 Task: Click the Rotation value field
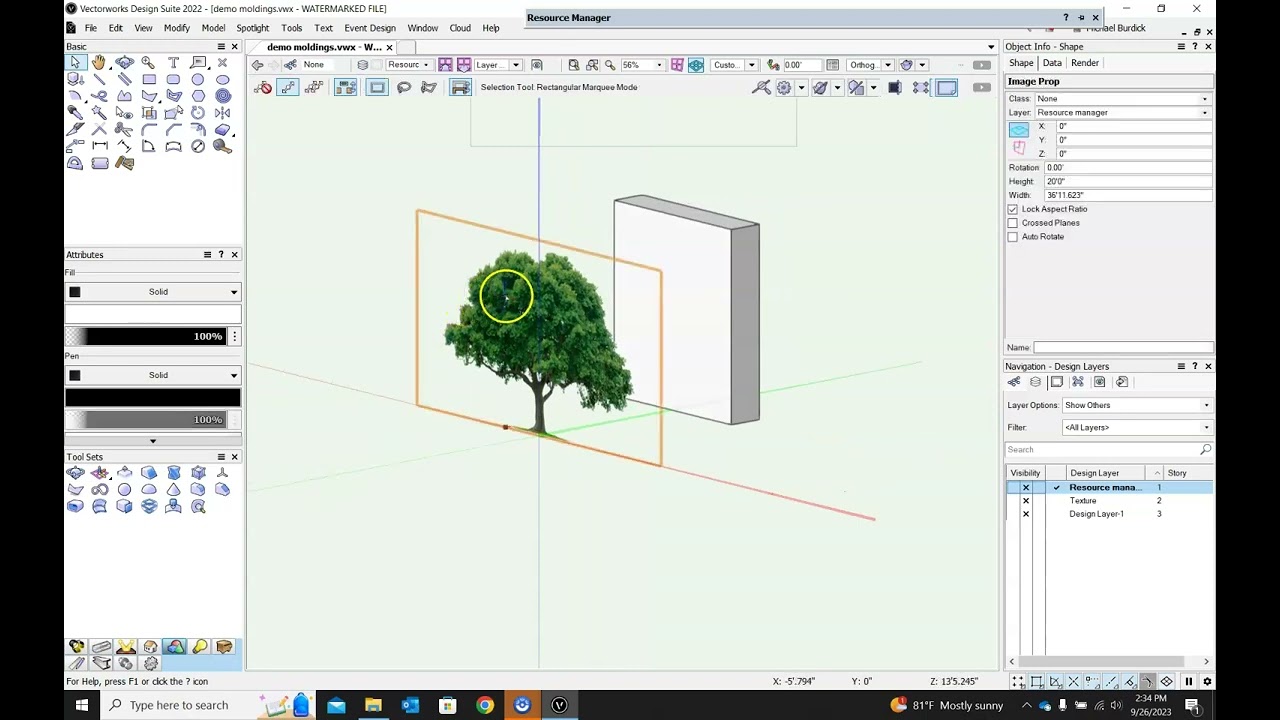pyautogui.click(x=1128, y=168)
